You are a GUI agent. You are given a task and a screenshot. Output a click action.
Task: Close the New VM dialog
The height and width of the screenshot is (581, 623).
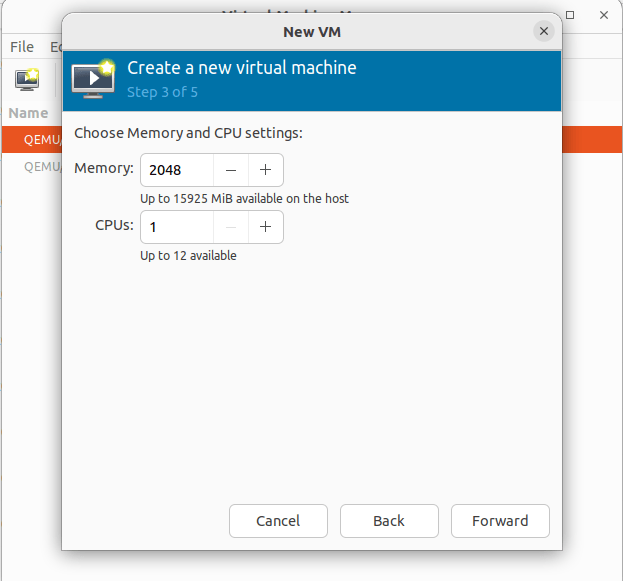(x=544, y=31)
